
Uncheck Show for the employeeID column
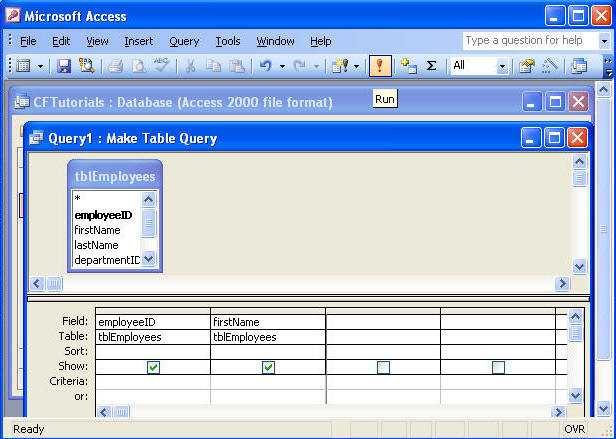tap(153, 367)
